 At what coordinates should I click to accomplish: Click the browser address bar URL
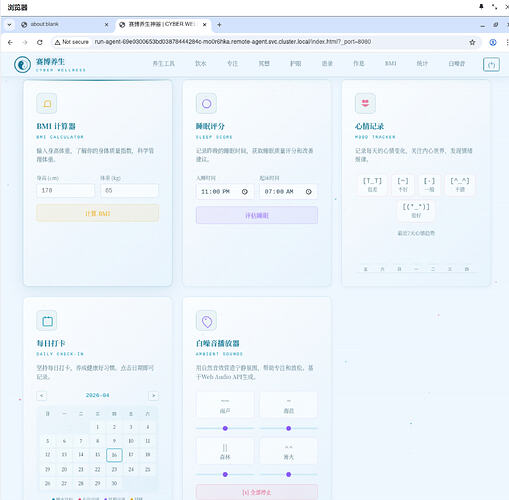pyautogui.click(x=233, y=42)
